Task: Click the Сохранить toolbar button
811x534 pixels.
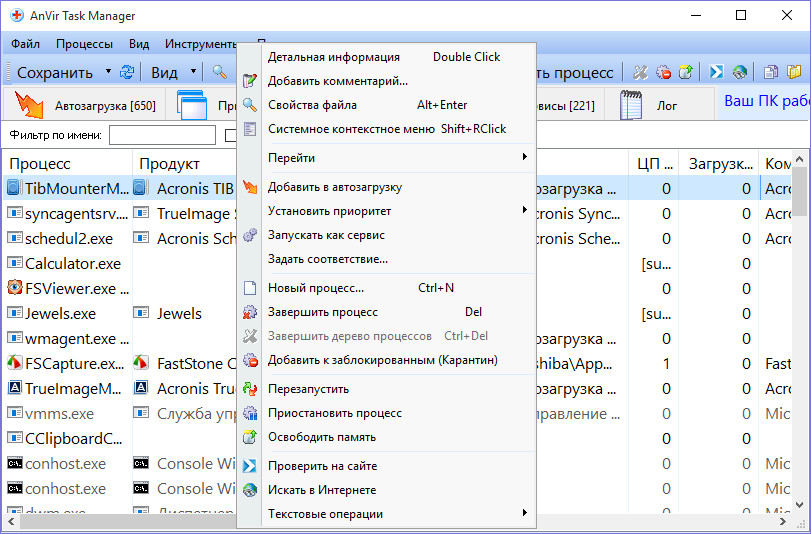Action: point(54,72)
